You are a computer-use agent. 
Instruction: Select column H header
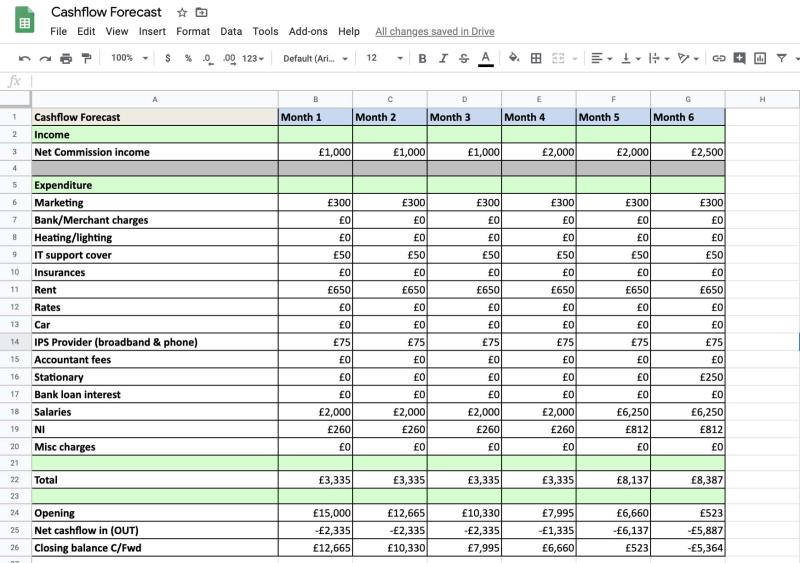(x=762, y=100)
